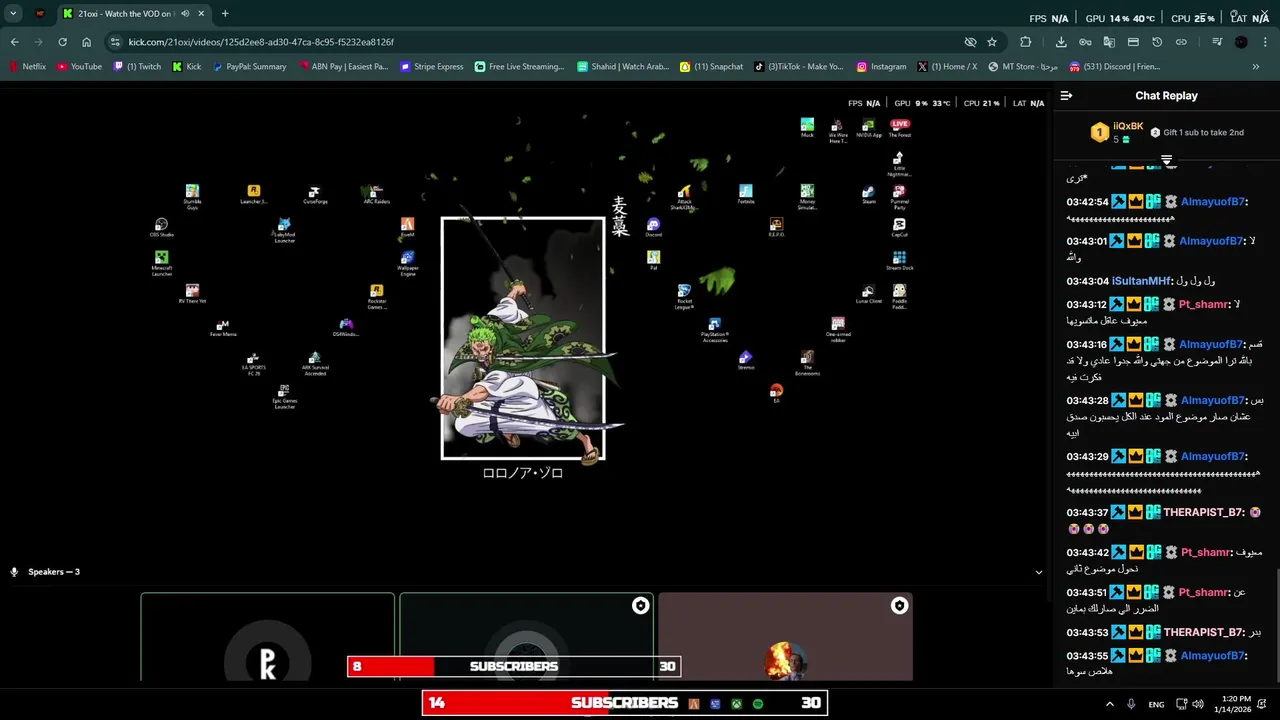Viewport: 1280px width, 720px height.
Task: Open Chrome downloads icon
Action: point(1061,42)
